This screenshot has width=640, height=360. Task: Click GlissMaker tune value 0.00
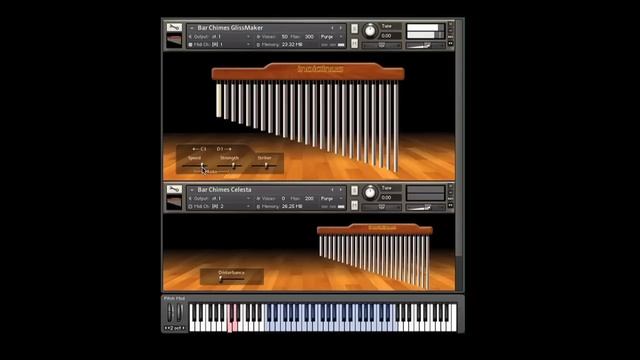386,36
